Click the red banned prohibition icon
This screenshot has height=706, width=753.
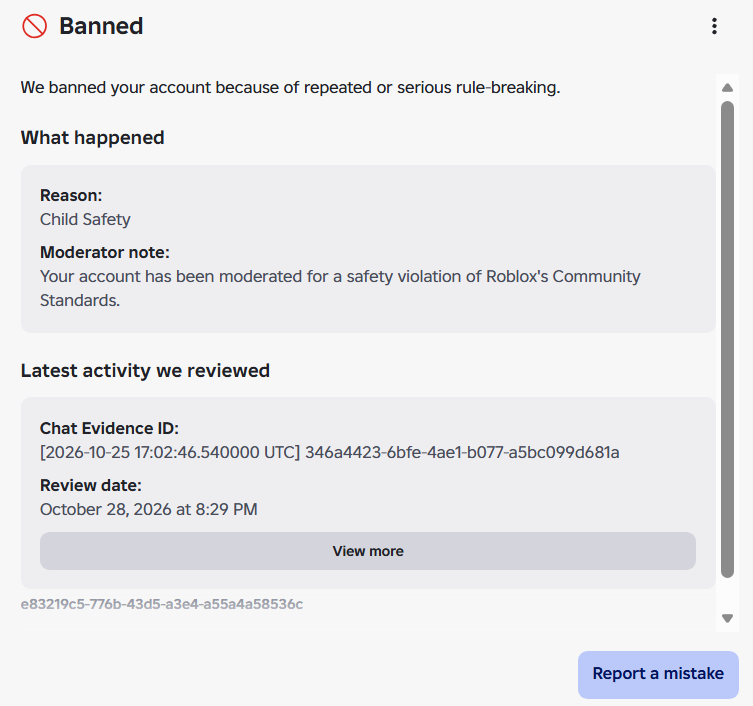(x=35, y=26)
